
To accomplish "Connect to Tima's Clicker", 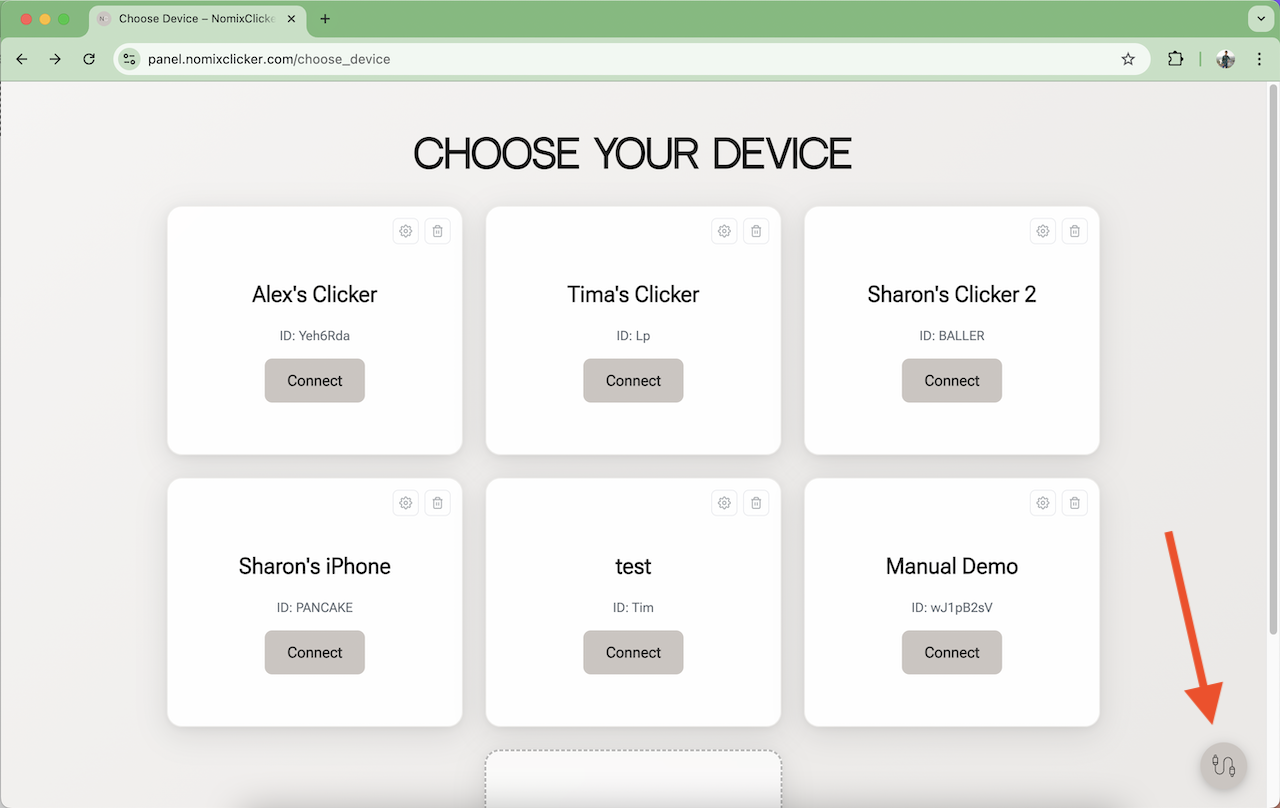I will tap(633, 381).
